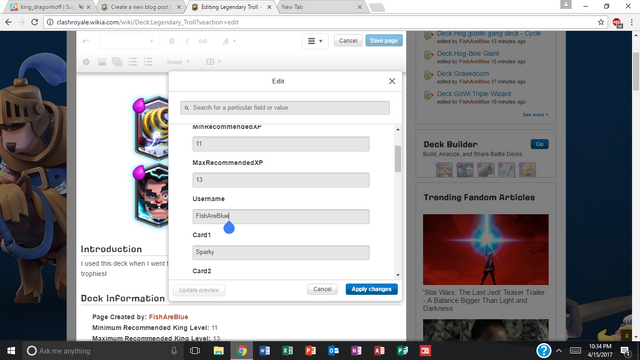Click the link insert icon

(x=202, y=41)
